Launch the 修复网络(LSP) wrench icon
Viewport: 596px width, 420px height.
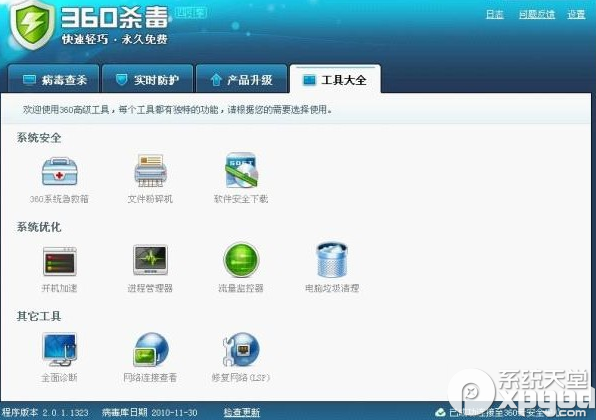point(241,349)
